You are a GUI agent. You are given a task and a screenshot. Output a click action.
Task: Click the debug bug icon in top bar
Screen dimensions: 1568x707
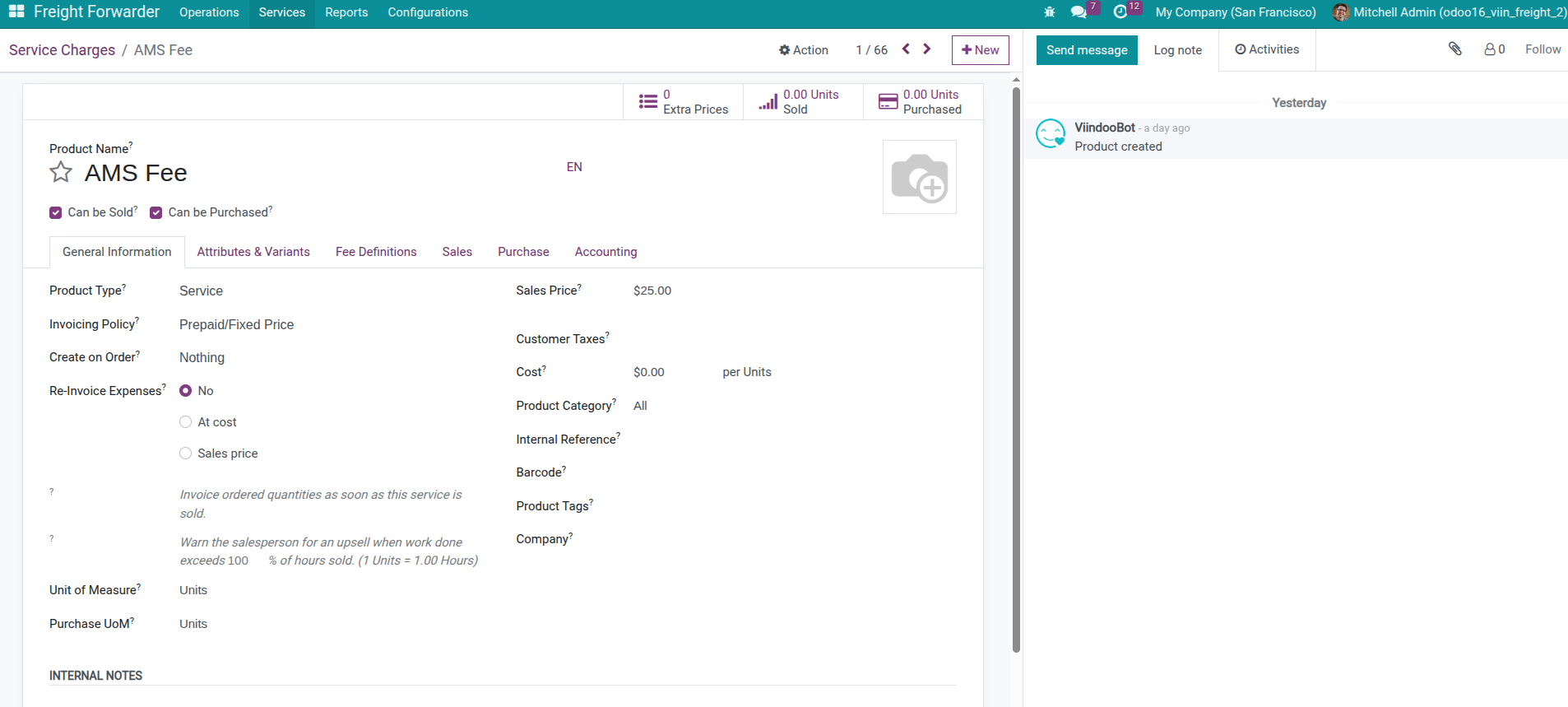pyautogui.click(x=1049, y=12)
